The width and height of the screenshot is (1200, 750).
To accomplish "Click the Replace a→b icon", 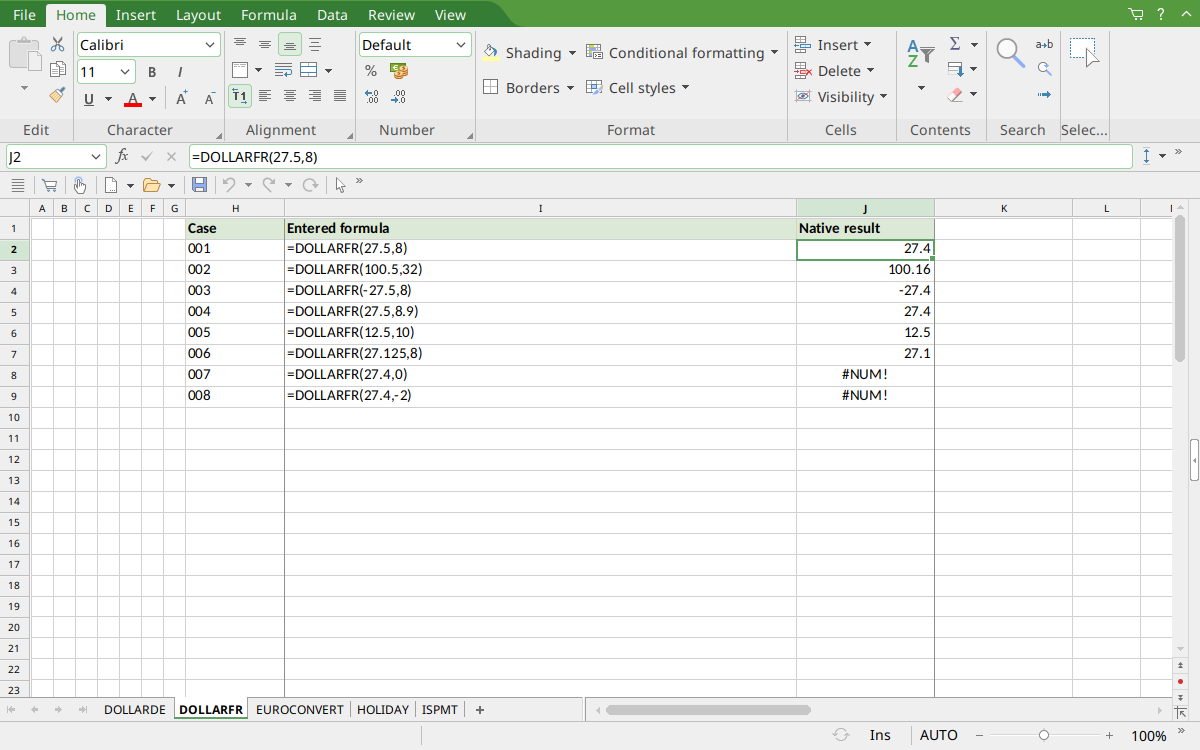I will pos(1044,44).
